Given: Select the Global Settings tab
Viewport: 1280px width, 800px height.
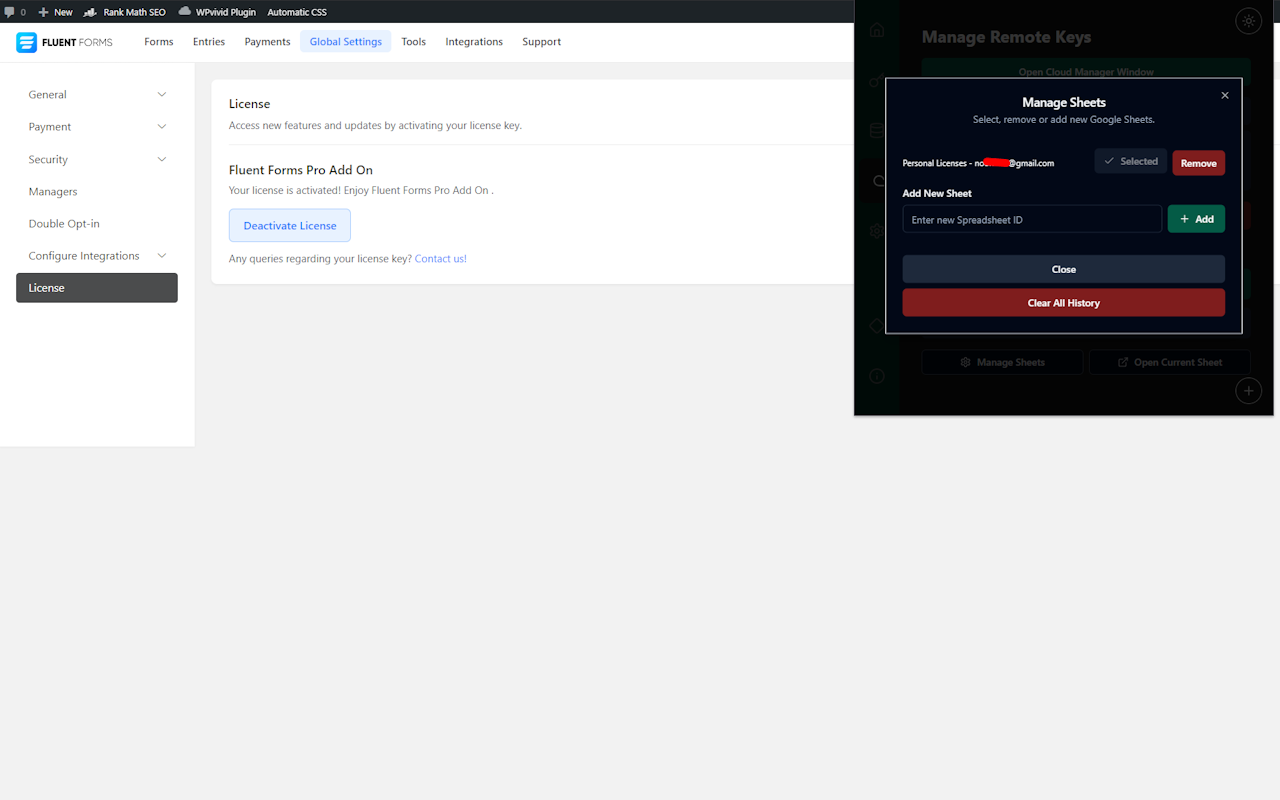Looking at the screenshot, I should click(346, 42).
